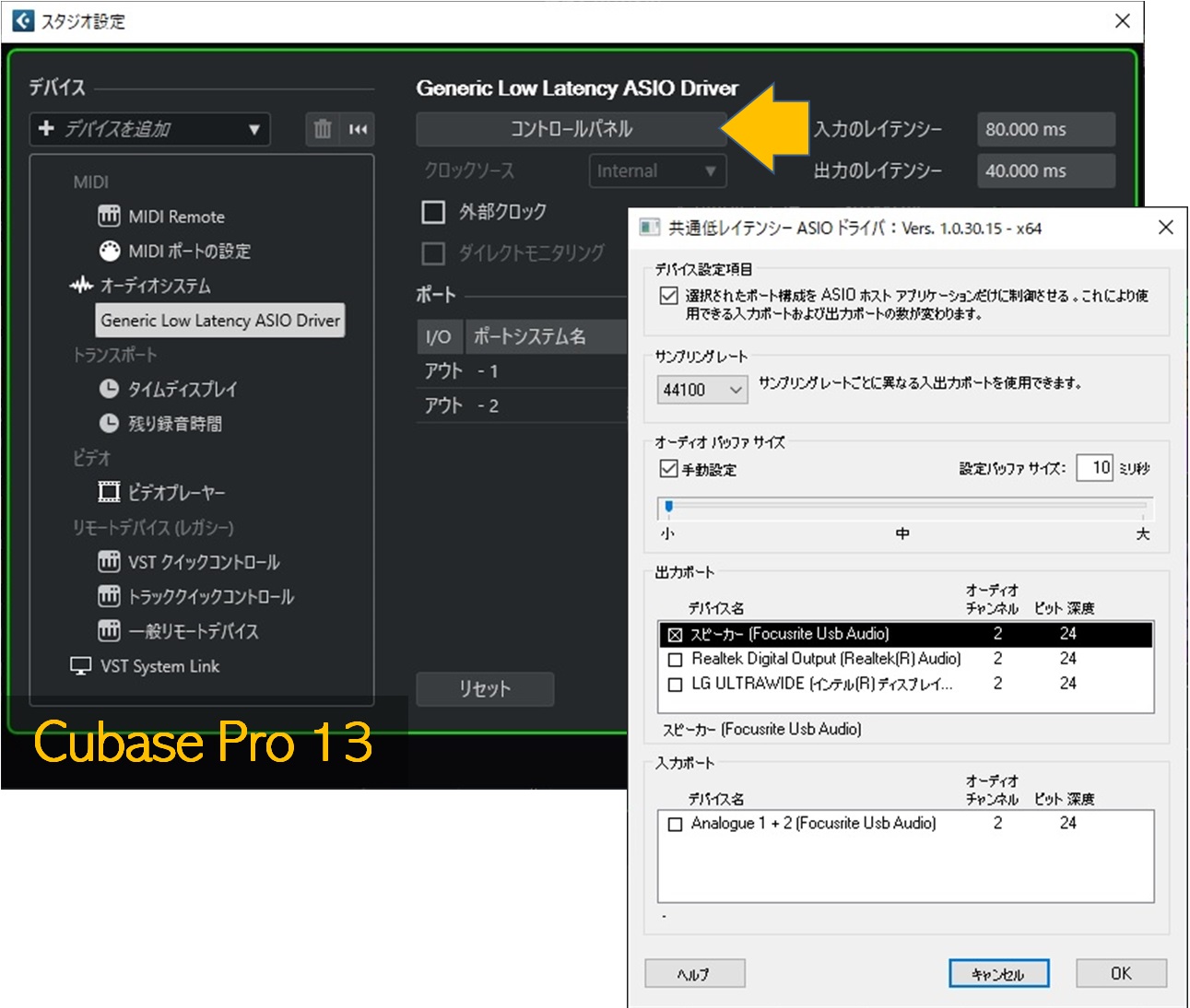
Task: Select 残り録音時間 in device tree
Action: [x=174, y=424]
